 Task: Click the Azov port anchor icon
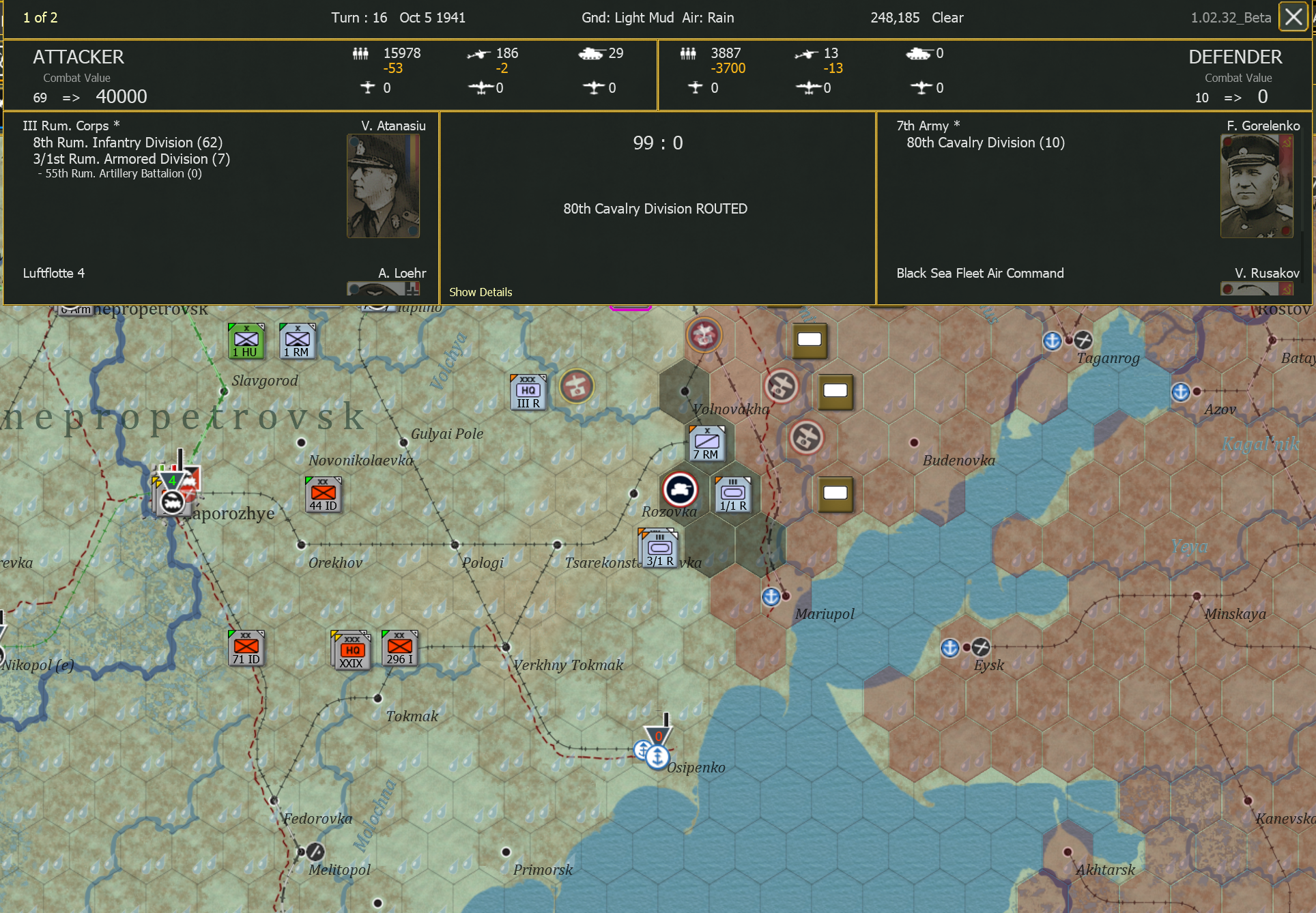1180,392
